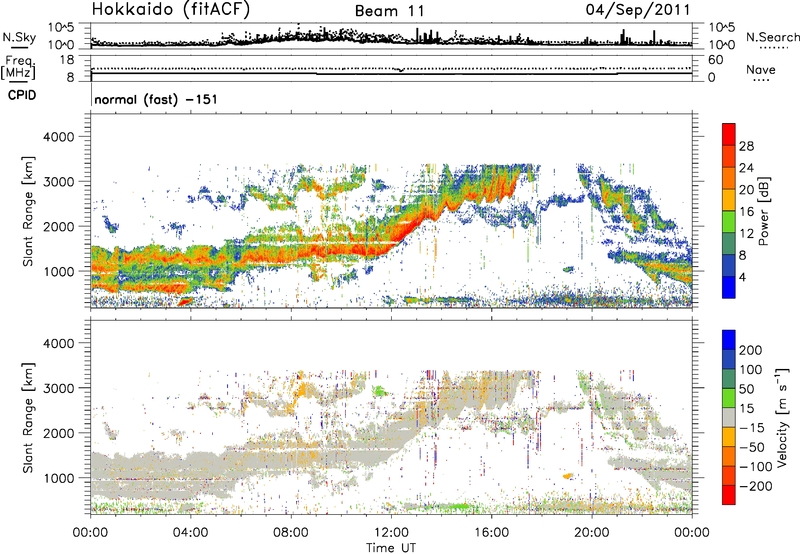The image size is (800, 554).
Task: Click the '08:00' time tick label
Action: coord(291,533)
